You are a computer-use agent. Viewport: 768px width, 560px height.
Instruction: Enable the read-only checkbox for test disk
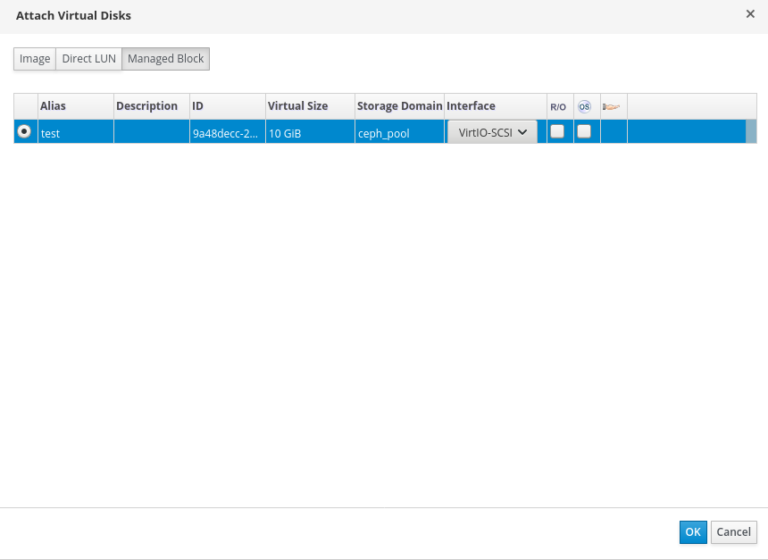(557, 131)
